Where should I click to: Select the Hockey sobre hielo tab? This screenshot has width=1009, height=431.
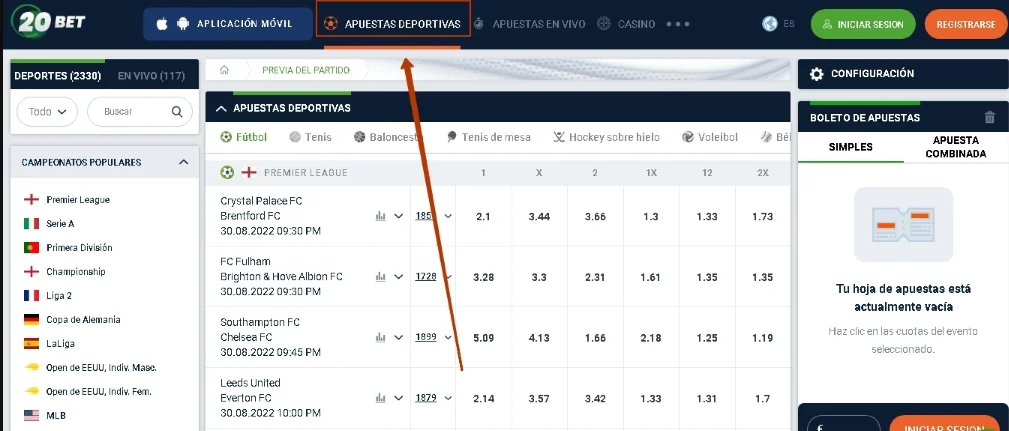click(606, 137)
